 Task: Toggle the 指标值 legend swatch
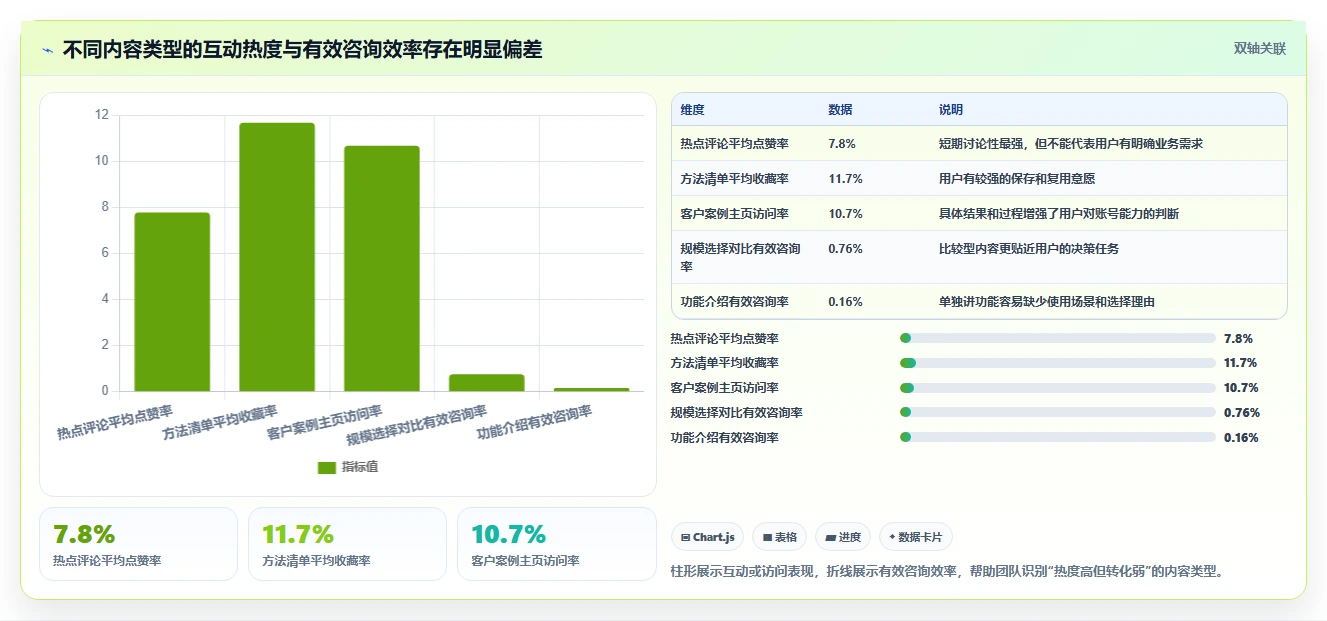327,467
